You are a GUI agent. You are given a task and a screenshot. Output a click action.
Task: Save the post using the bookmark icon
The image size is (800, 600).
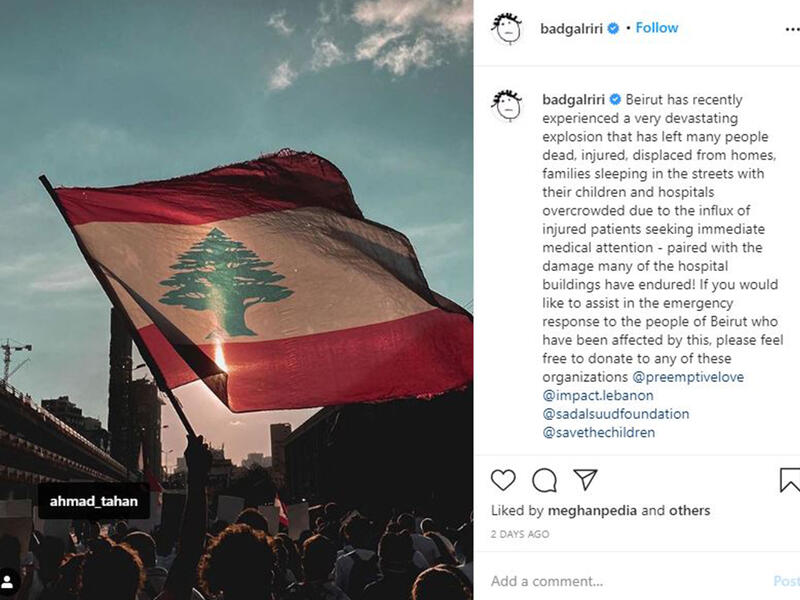789,478
